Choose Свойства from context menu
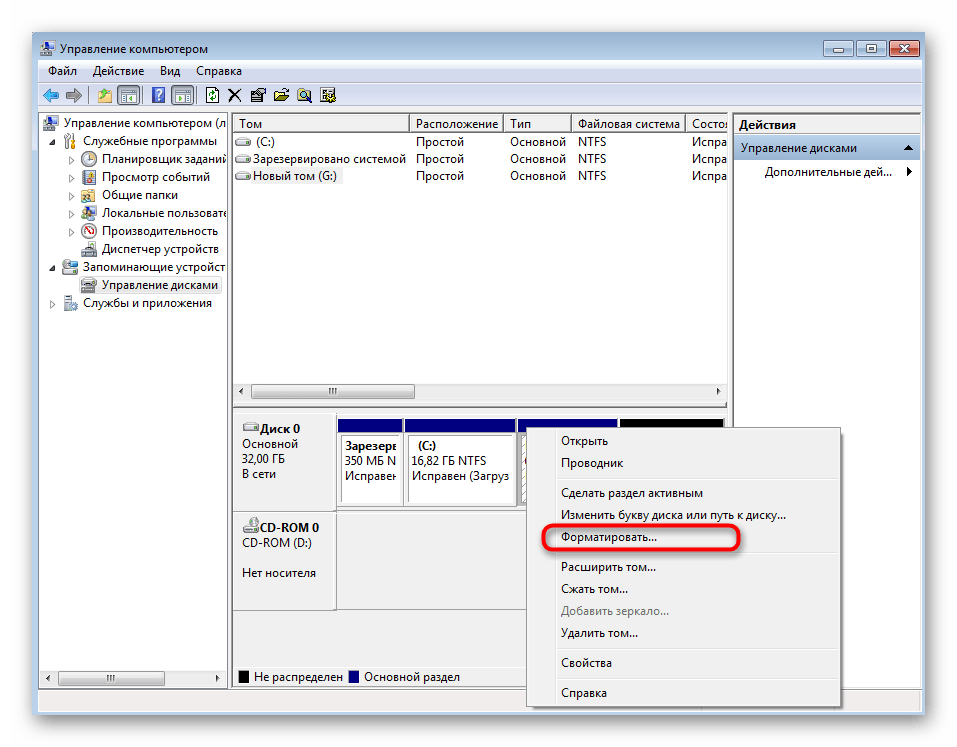The height and width of the screenshot is (747, 957). coord(684,663)
